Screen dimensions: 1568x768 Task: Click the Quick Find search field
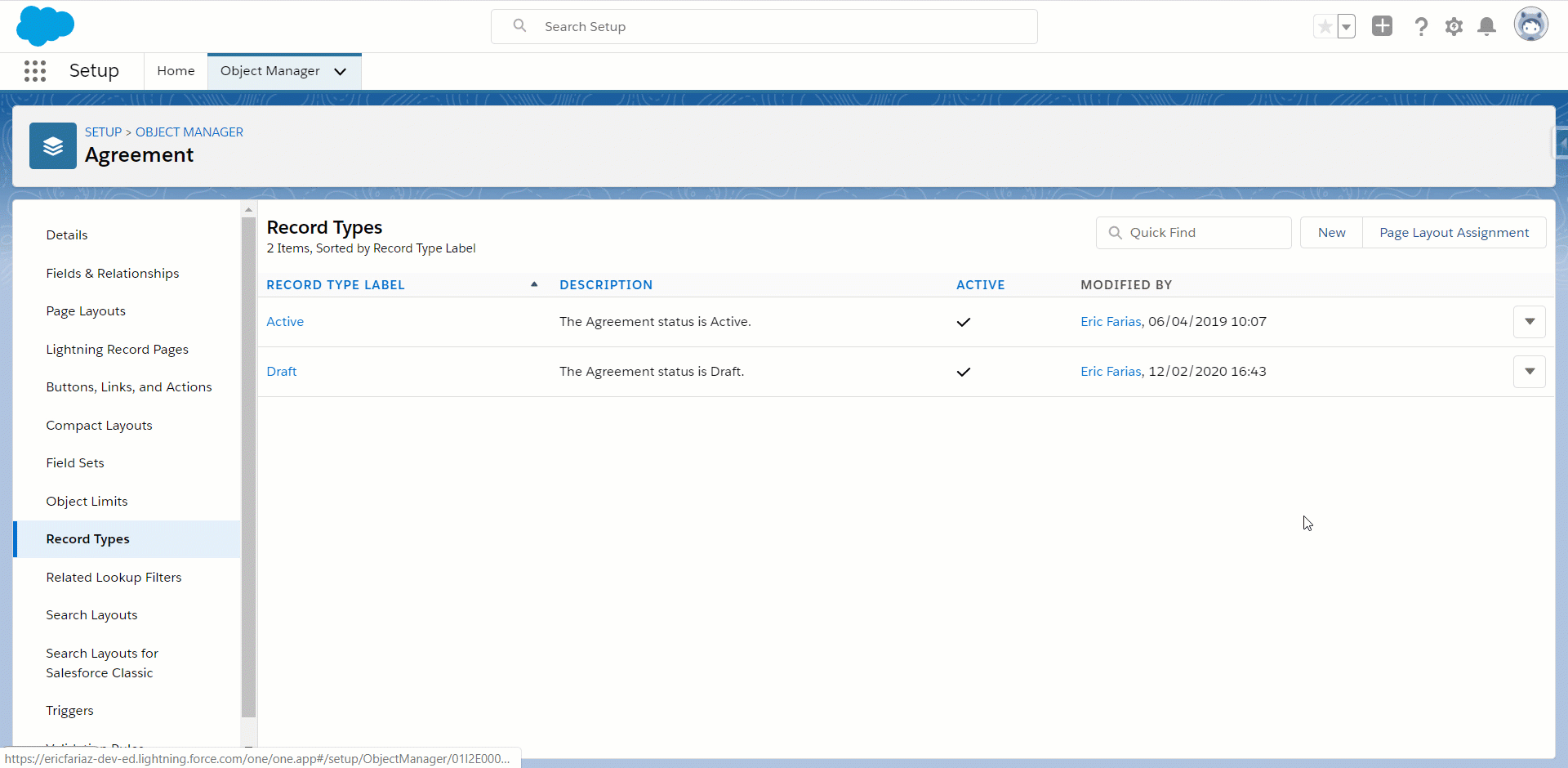1193,233
